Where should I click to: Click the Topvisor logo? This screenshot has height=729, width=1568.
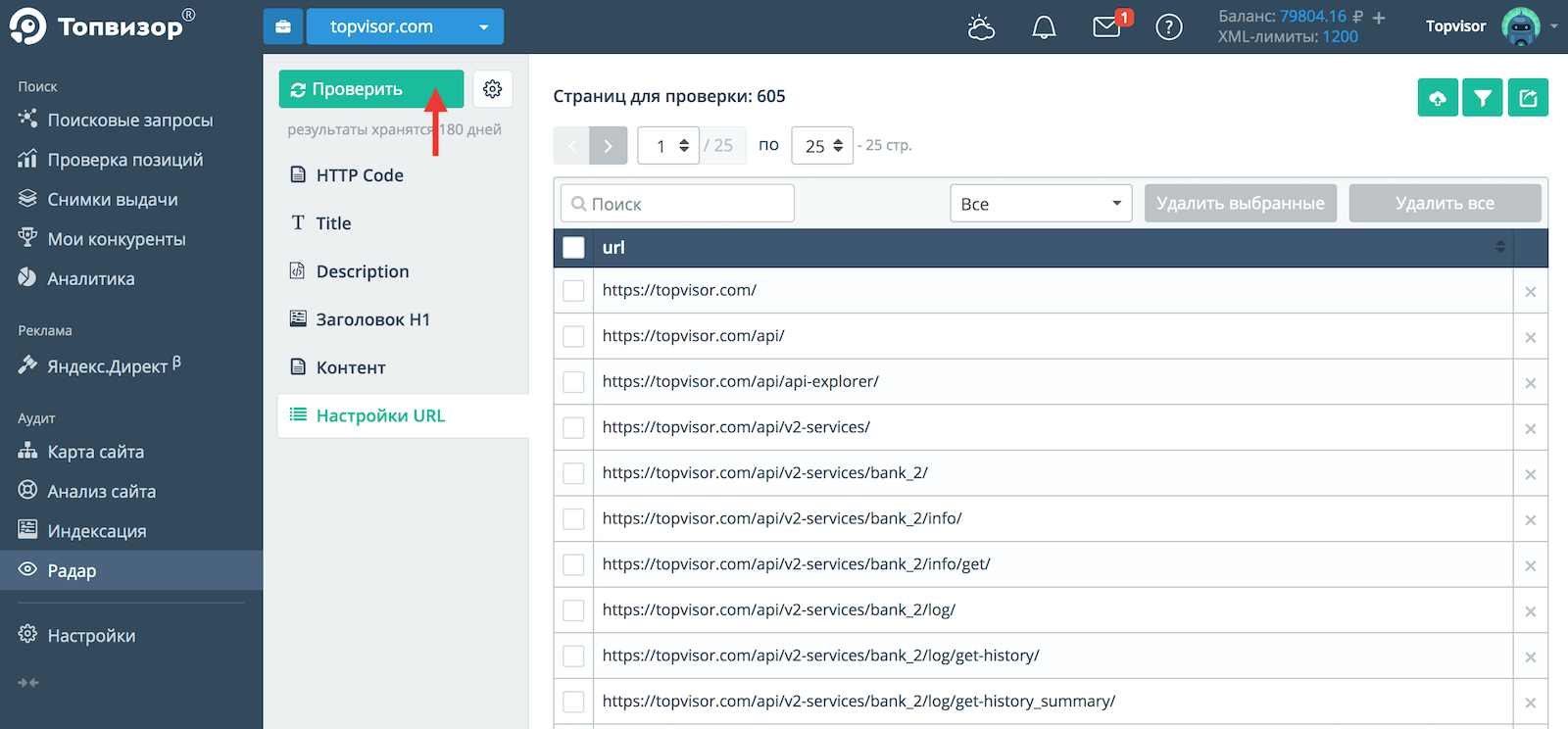coord(103,26)
